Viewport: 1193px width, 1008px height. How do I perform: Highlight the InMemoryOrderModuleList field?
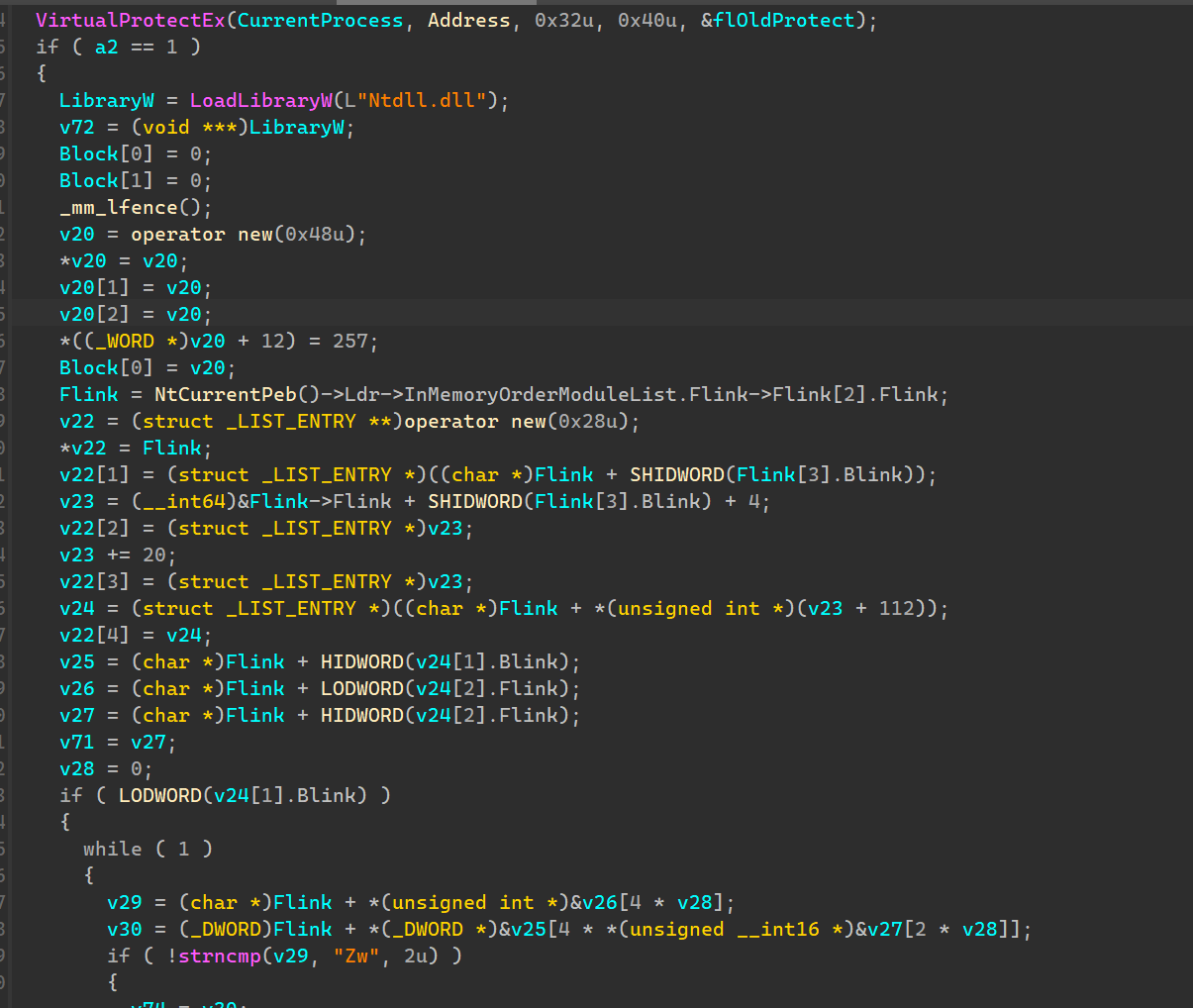tap(541, 394)
